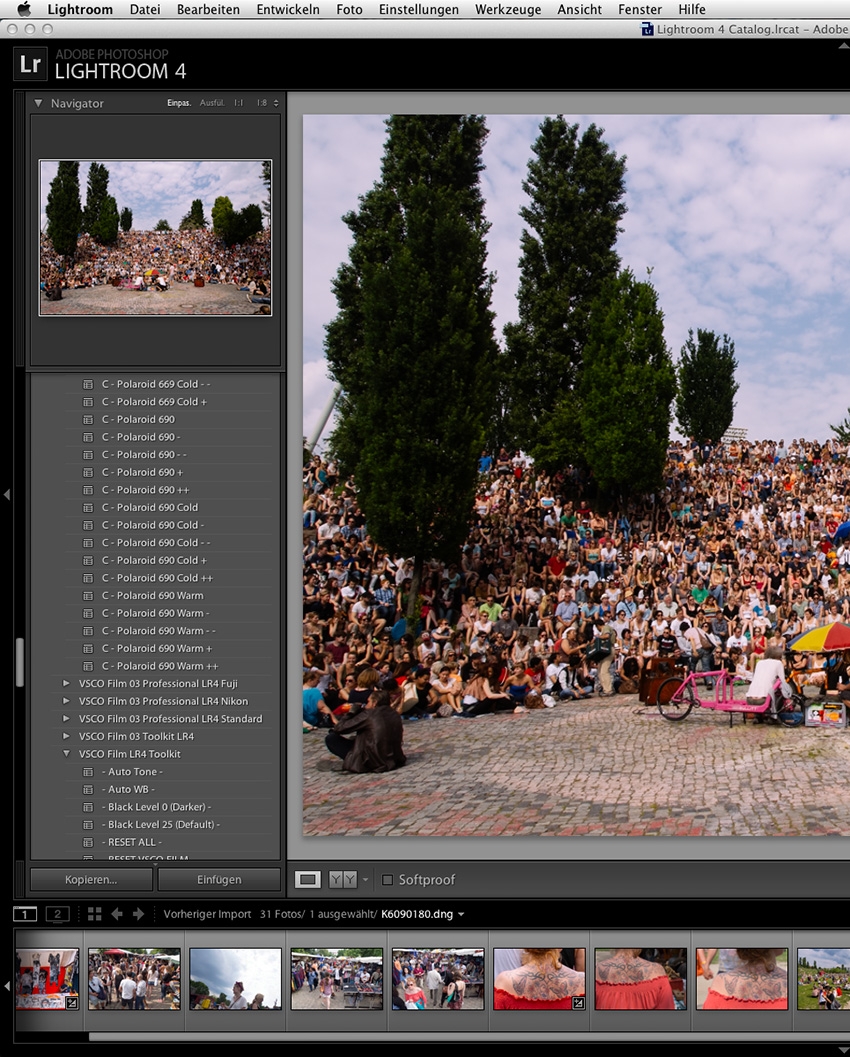Open the Apple menu

coord(24,10)
